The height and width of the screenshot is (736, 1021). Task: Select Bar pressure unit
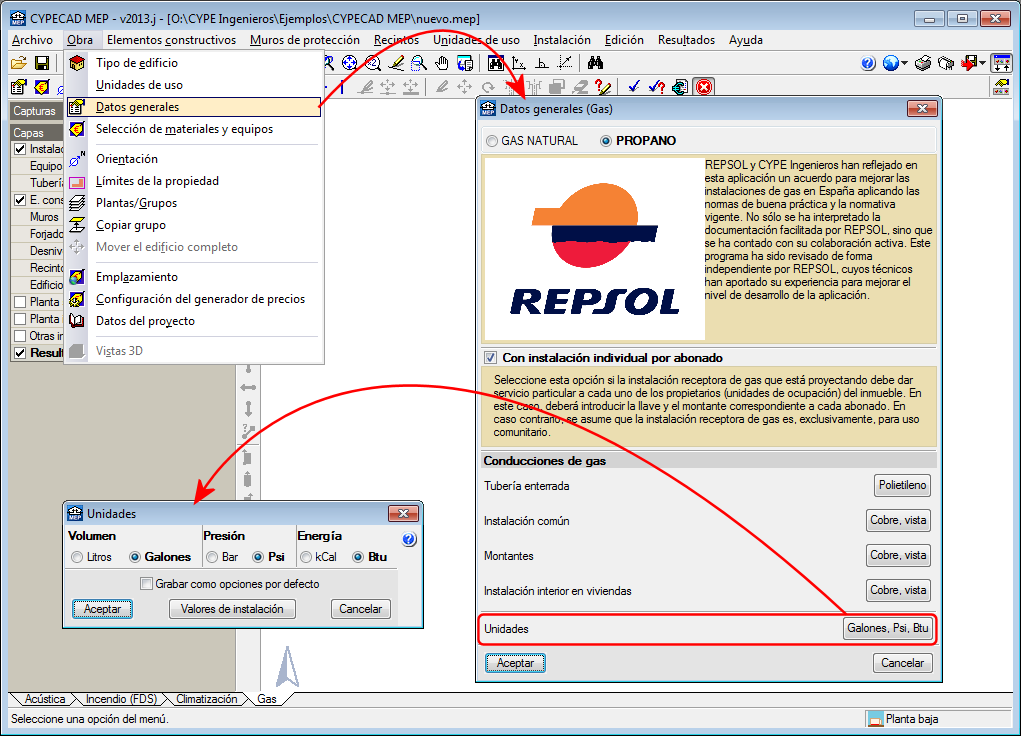click(x=222, y=557)
